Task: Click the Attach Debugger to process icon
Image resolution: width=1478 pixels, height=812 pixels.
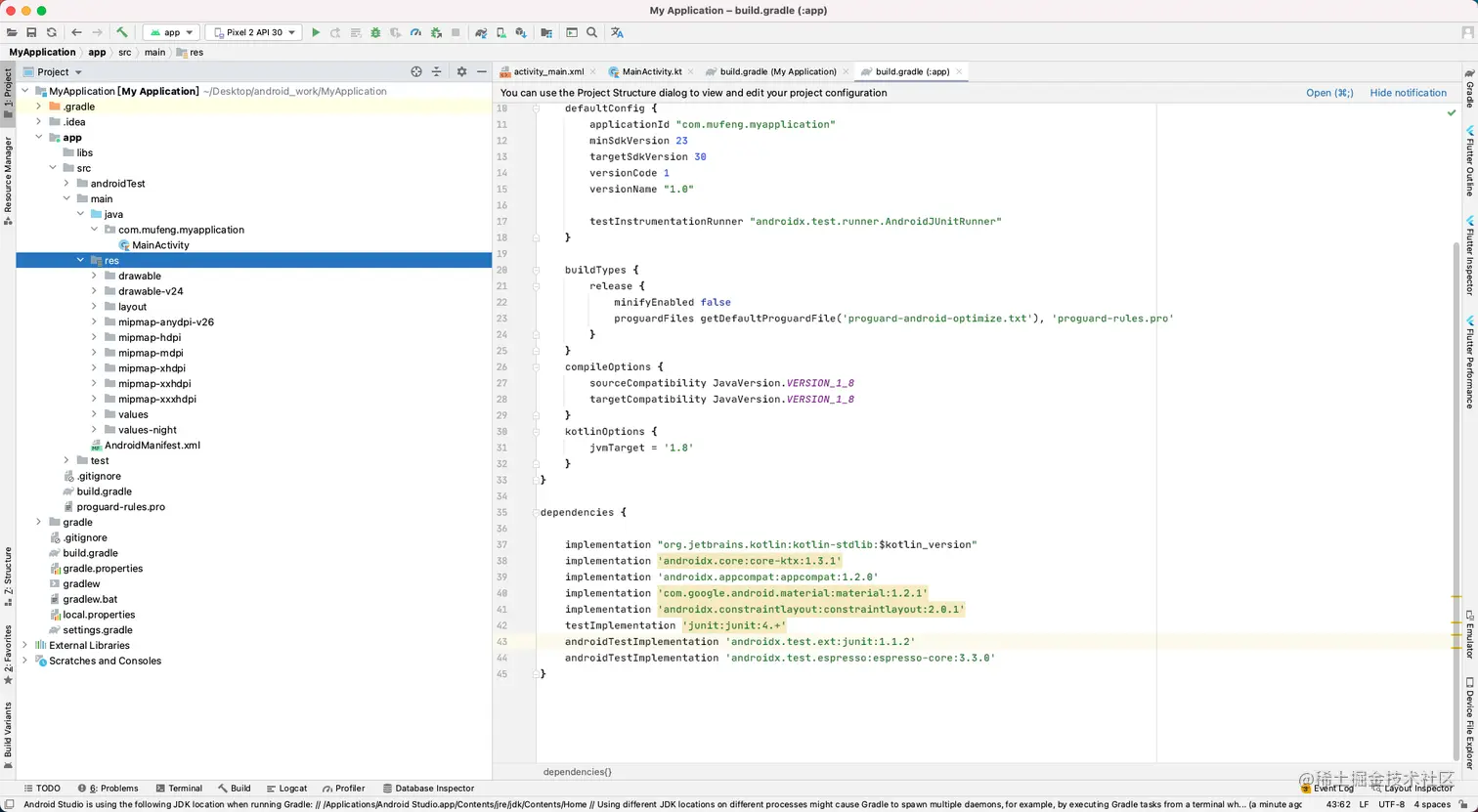Action: point(436,32)
